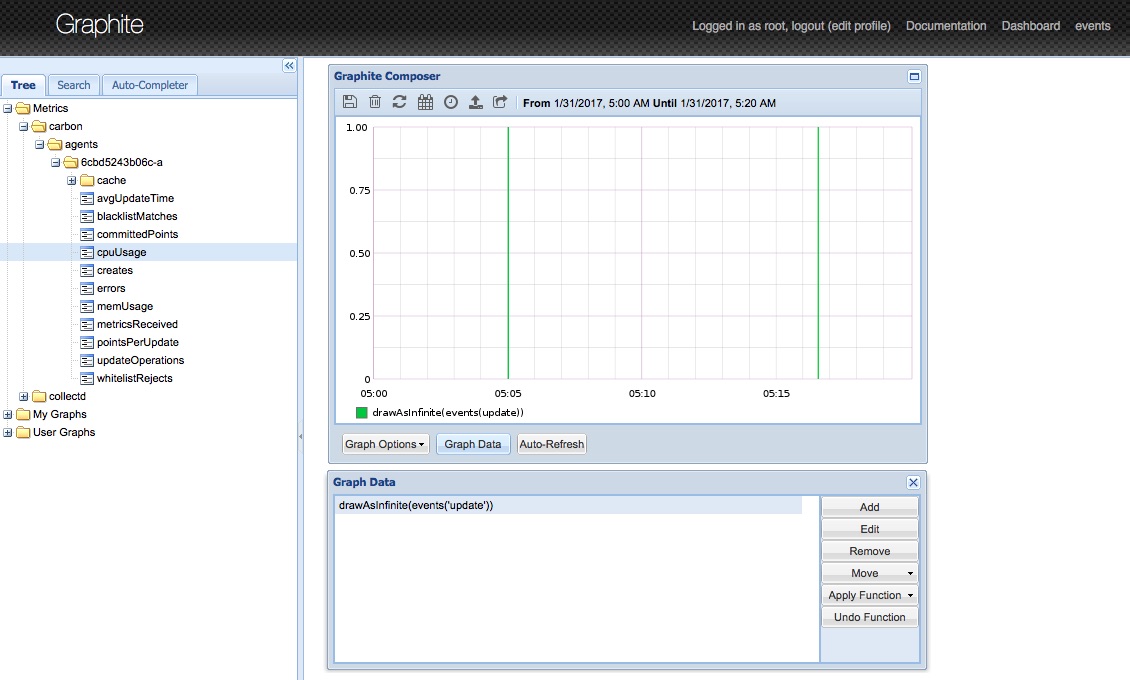Expand the User Graphs node

click(8, 432)
